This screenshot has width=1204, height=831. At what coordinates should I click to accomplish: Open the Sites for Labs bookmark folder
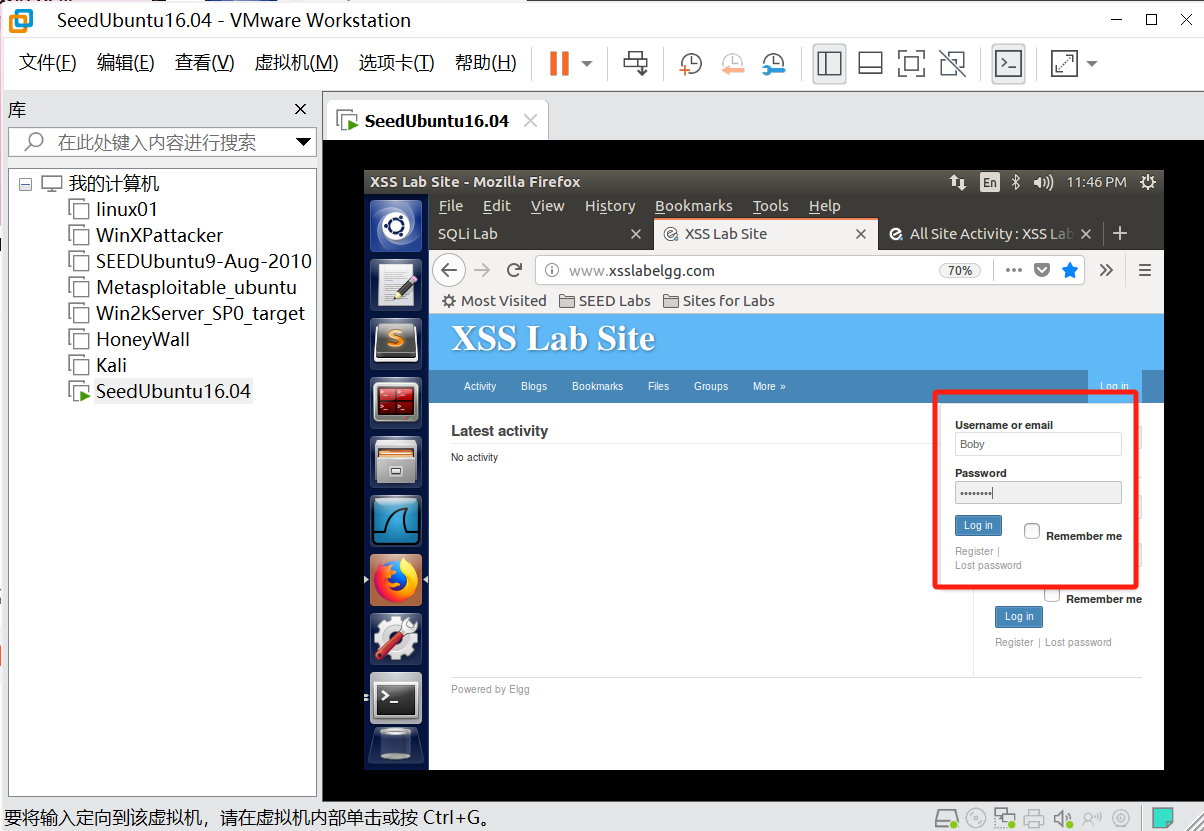pos(719,301)
